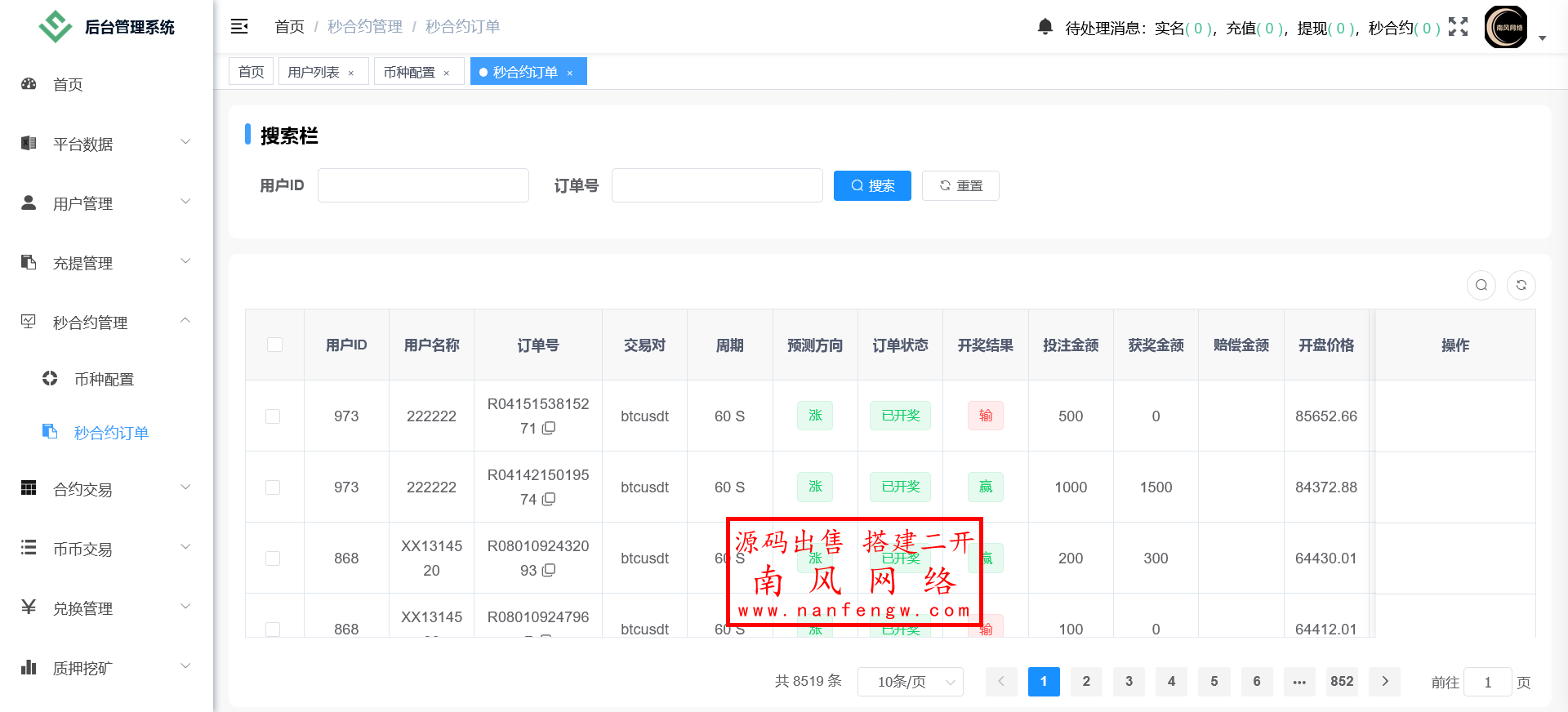The height and width of the screenshot is (712, 1568).
Task: Copy order number R0415153815271
Action: coord(549,428)
